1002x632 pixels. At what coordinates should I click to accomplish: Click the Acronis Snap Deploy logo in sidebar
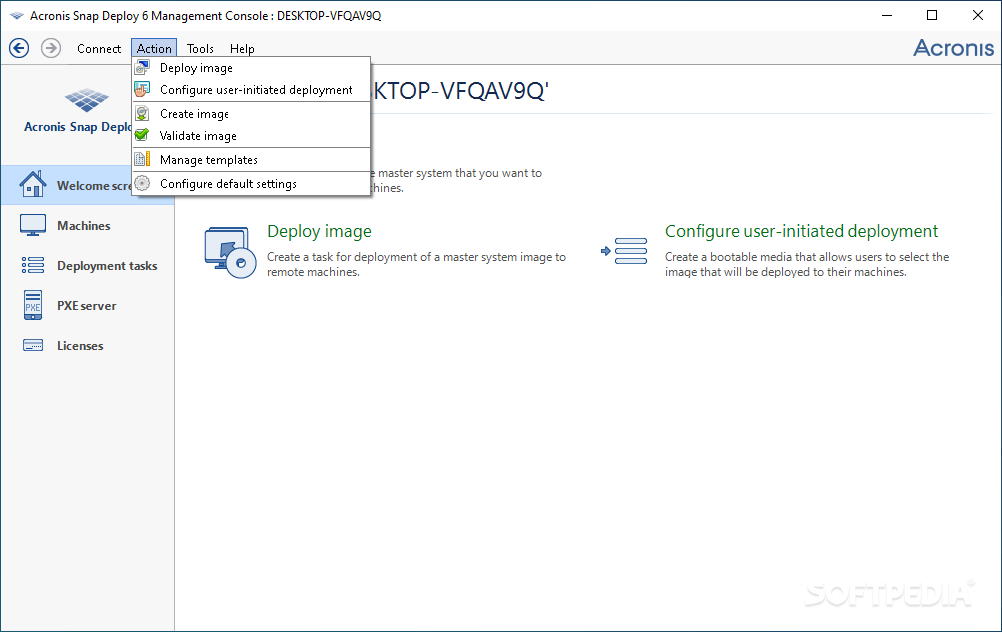[87, 100]
